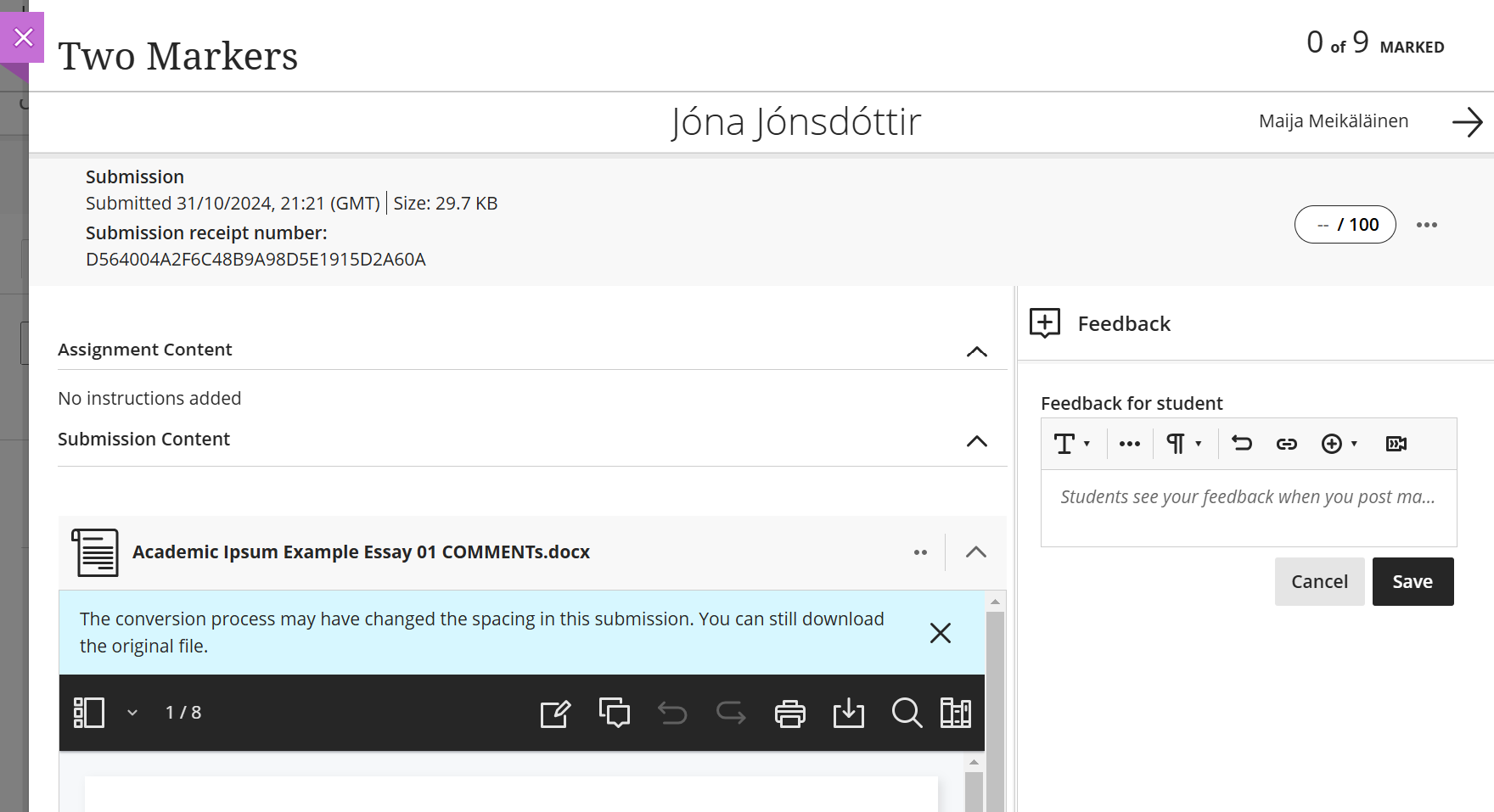Cancel the feedback entry

tap(1319, 581)
